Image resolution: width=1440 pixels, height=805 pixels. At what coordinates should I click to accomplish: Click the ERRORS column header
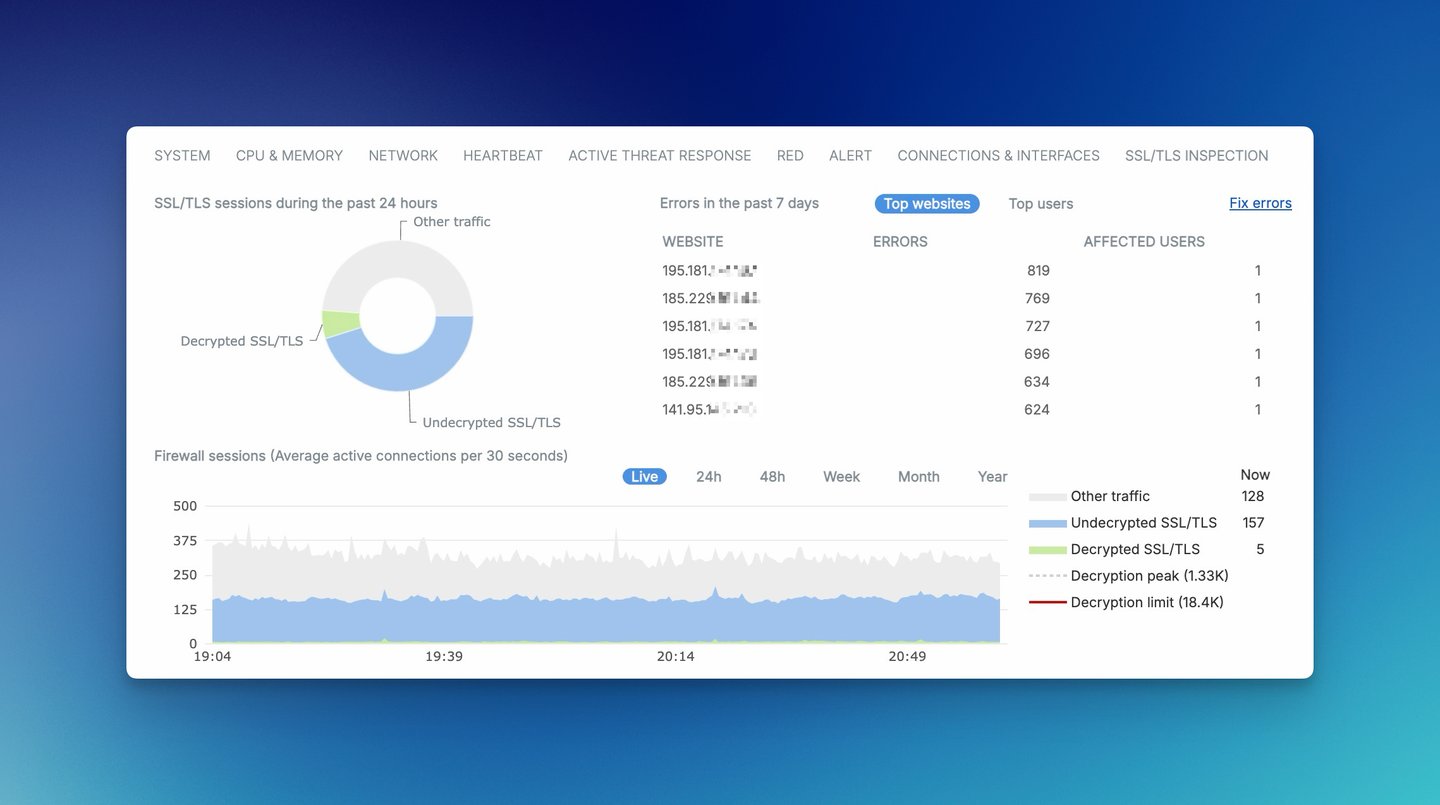pyautogui.click(x=900, y=242)
